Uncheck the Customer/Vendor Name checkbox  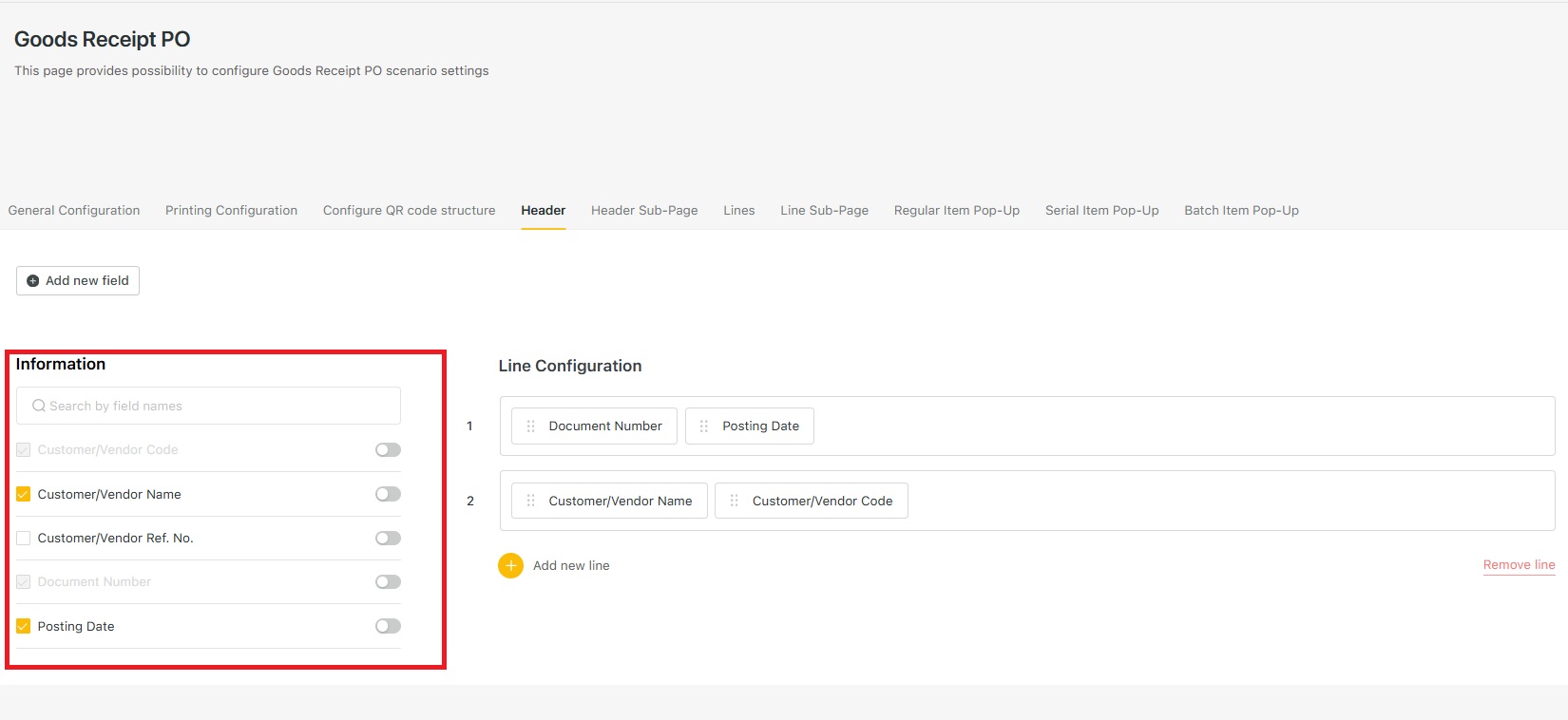(x=24, y=494)
